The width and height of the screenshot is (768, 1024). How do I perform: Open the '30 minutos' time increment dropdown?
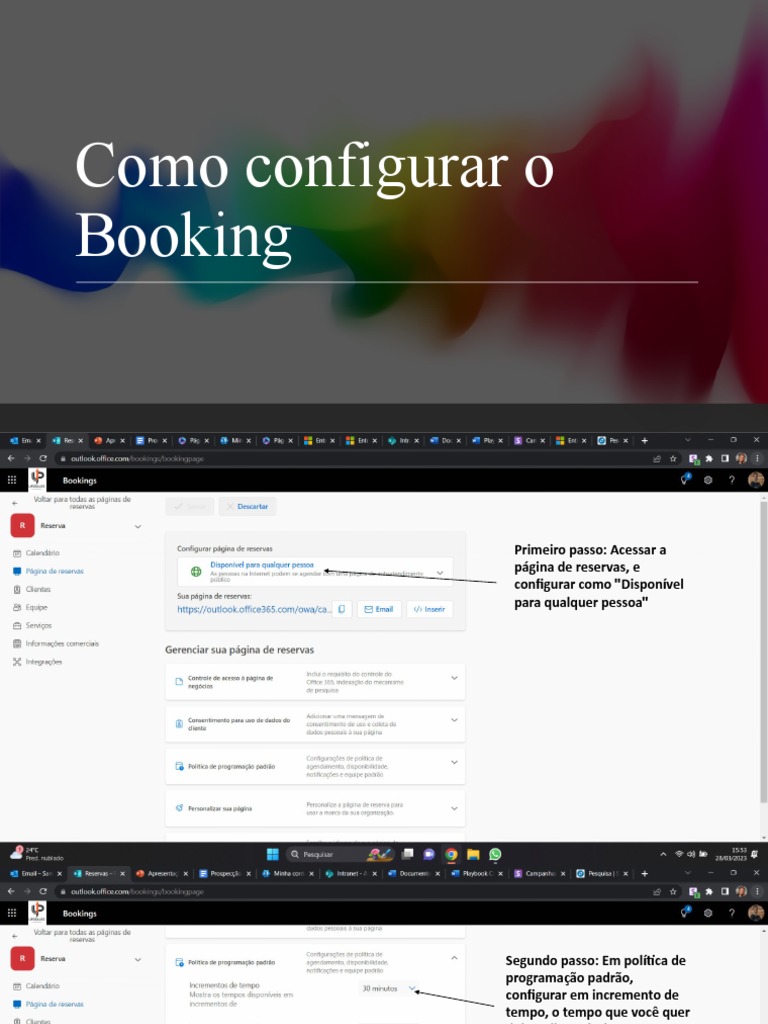click(390, 989)
